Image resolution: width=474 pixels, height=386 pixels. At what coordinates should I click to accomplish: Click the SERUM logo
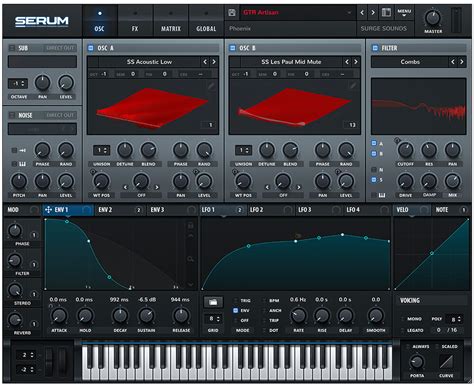click(42, 21)
